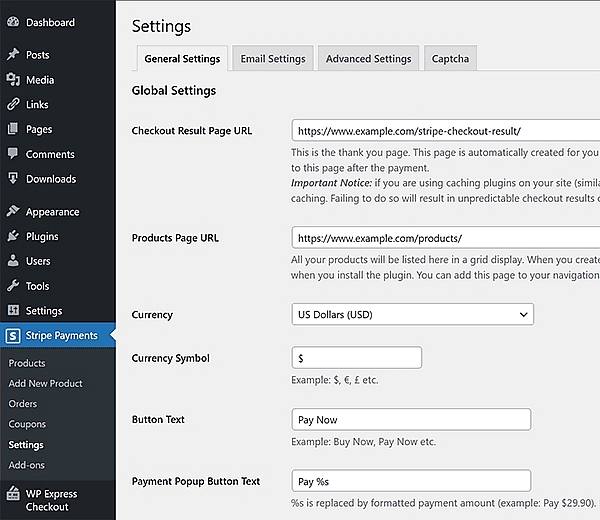Click the Media library icon

(x=13, y=79)
